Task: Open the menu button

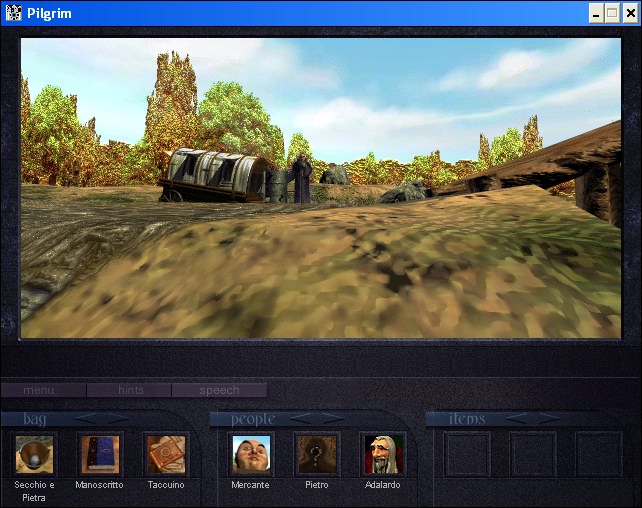Action: [43, 390]
